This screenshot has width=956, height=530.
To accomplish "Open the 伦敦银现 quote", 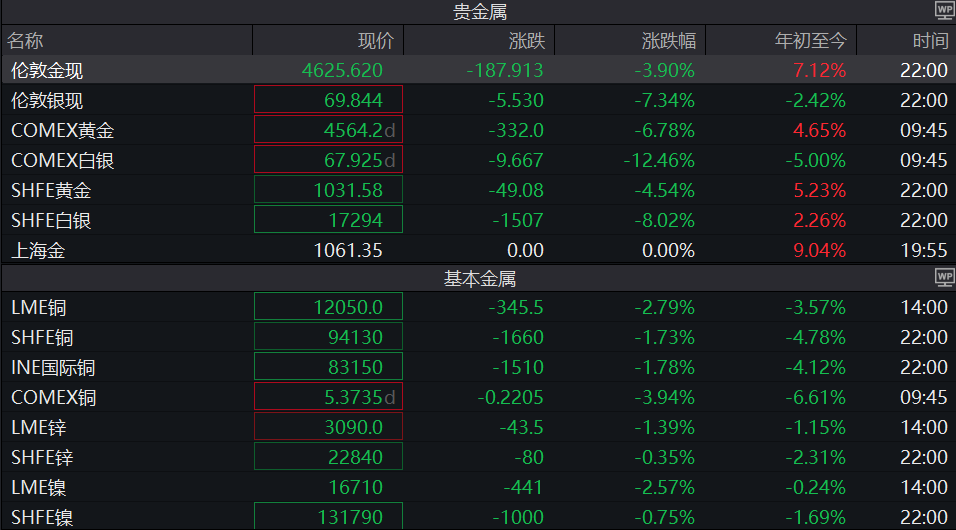I will click(x=47, y=101).
